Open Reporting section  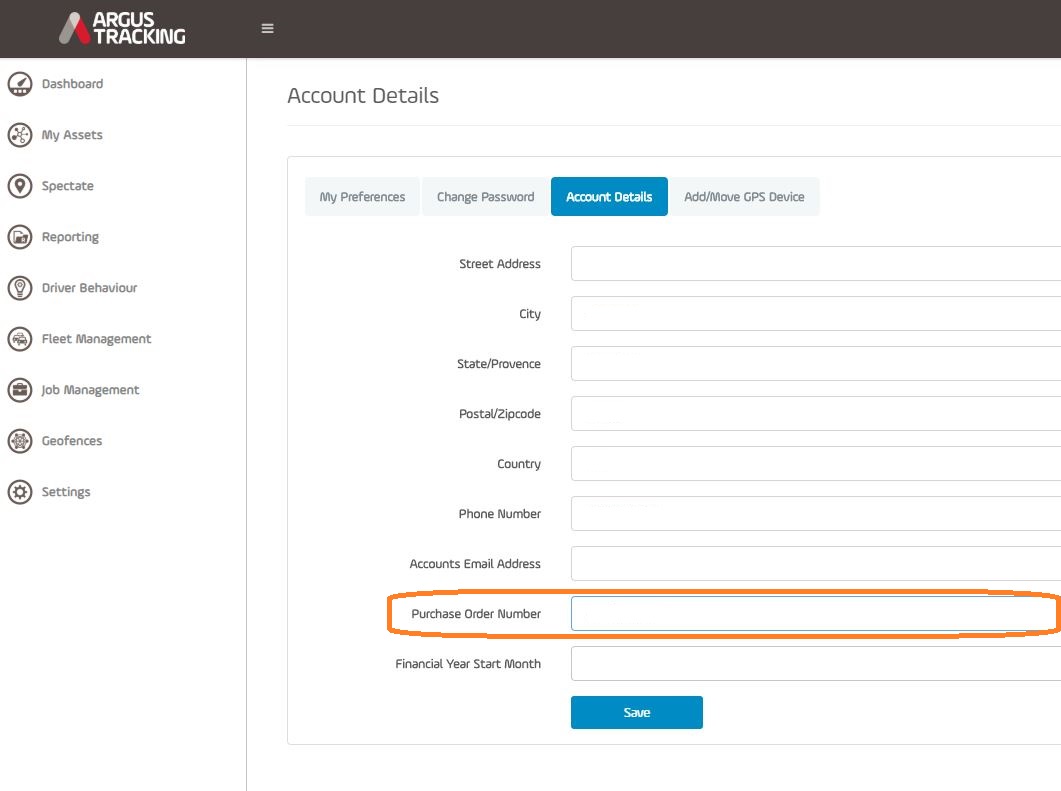(x=70, y=237)
